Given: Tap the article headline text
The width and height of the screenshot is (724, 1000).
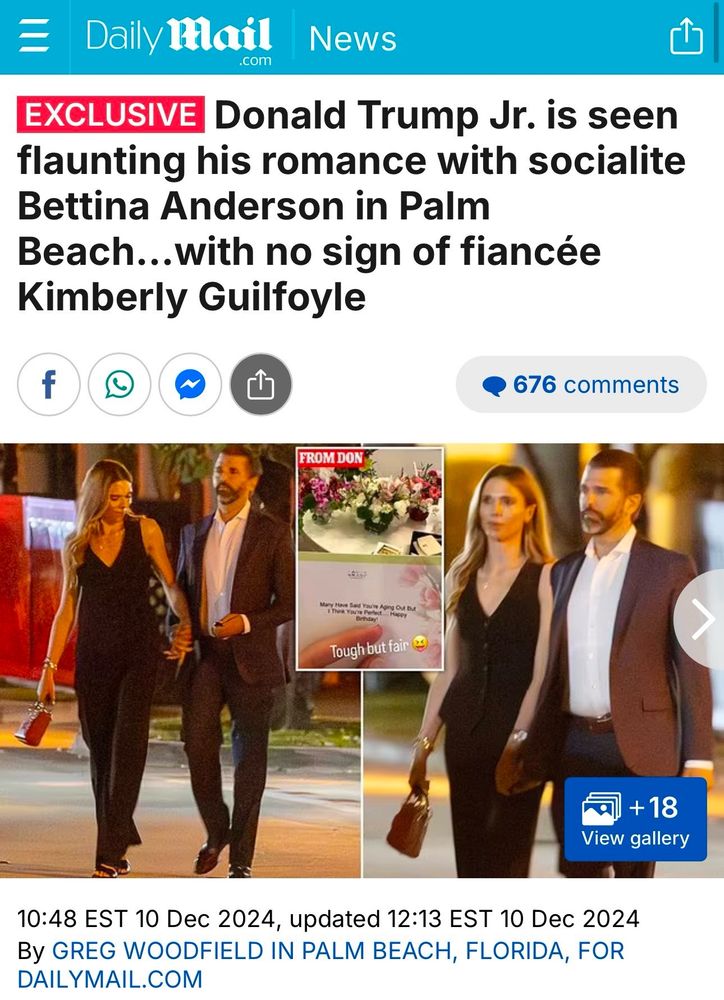Looking at the screenshot, I should click(x=351, y=206).
